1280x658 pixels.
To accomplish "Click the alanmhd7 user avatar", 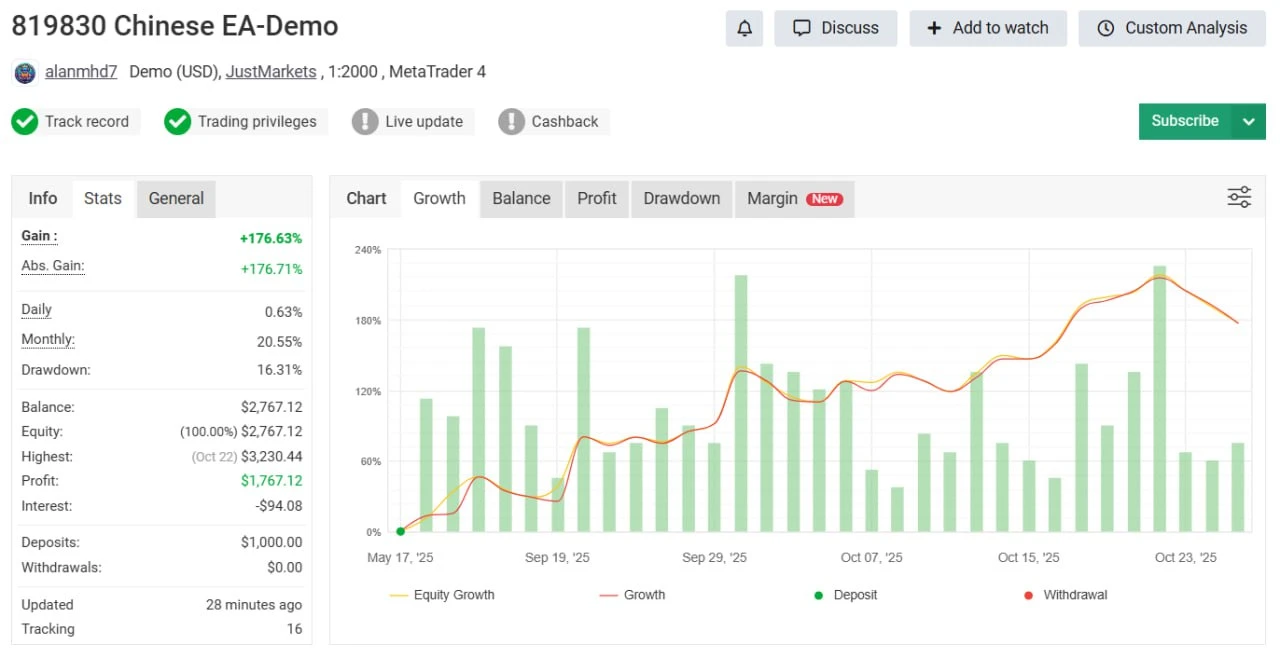I will 25,72.
